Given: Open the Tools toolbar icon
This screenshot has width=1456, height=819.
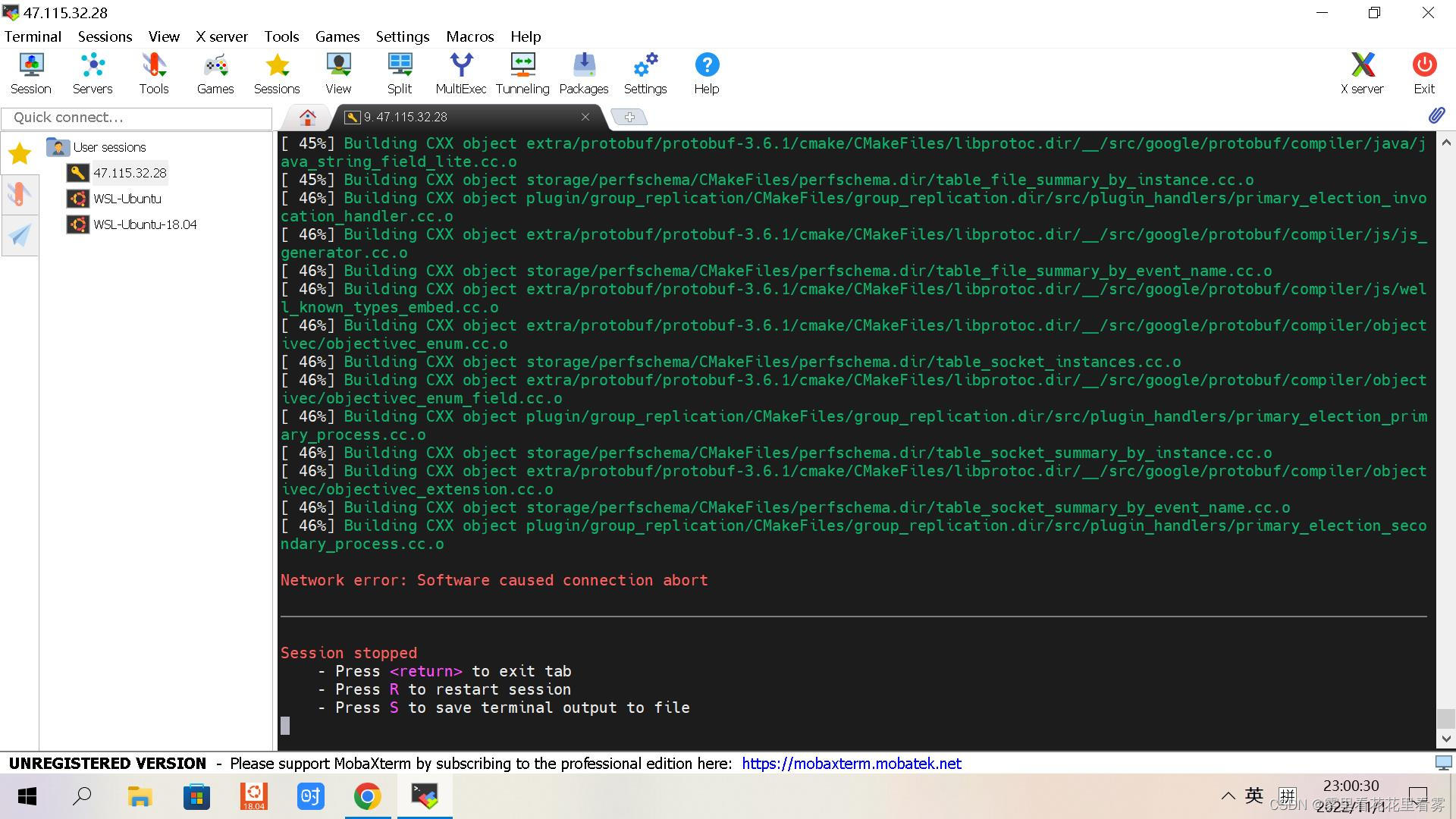Looking at the screenshot, I should [154, 74].
